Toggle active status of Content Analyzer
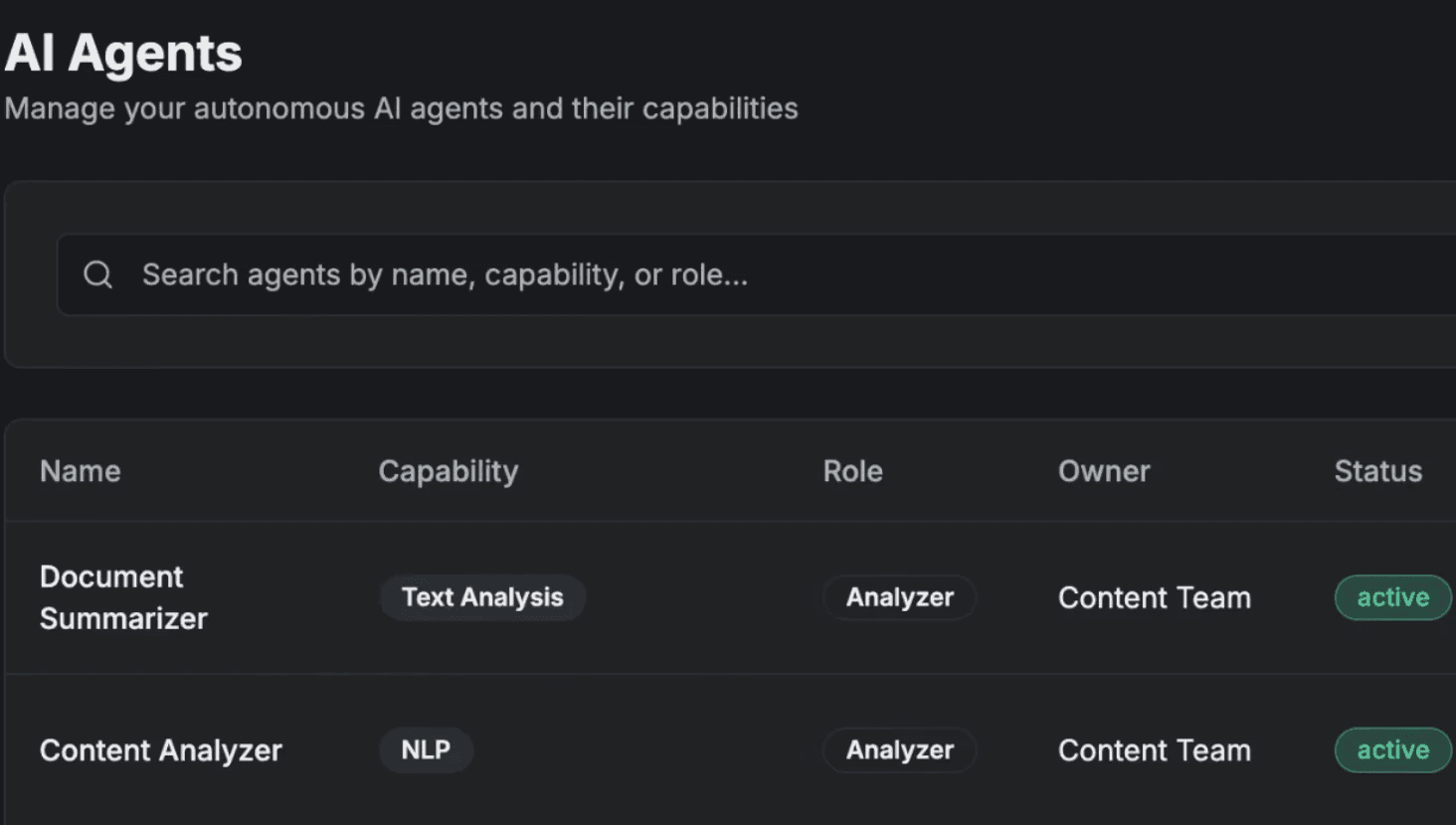The width and height of the screenshot is (1456, 825). (1392, 750)
